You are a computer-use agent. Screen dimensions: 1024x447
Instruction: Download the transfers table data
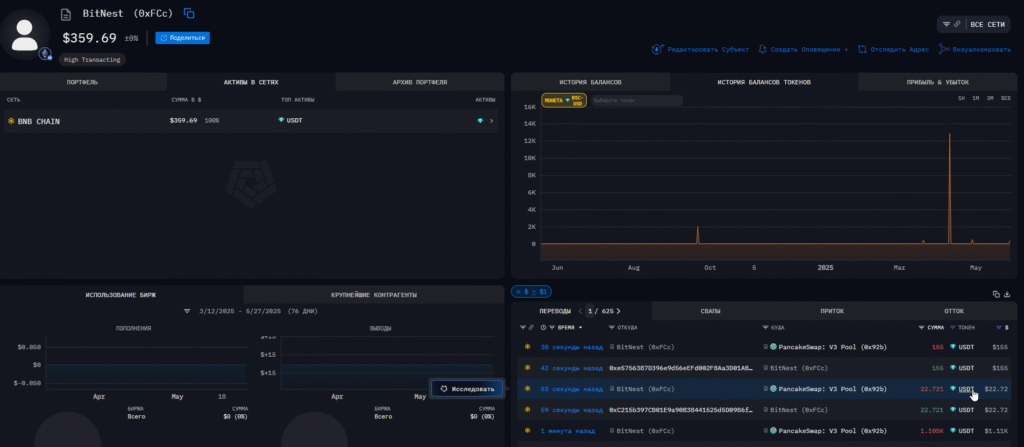click(1007, 295)
